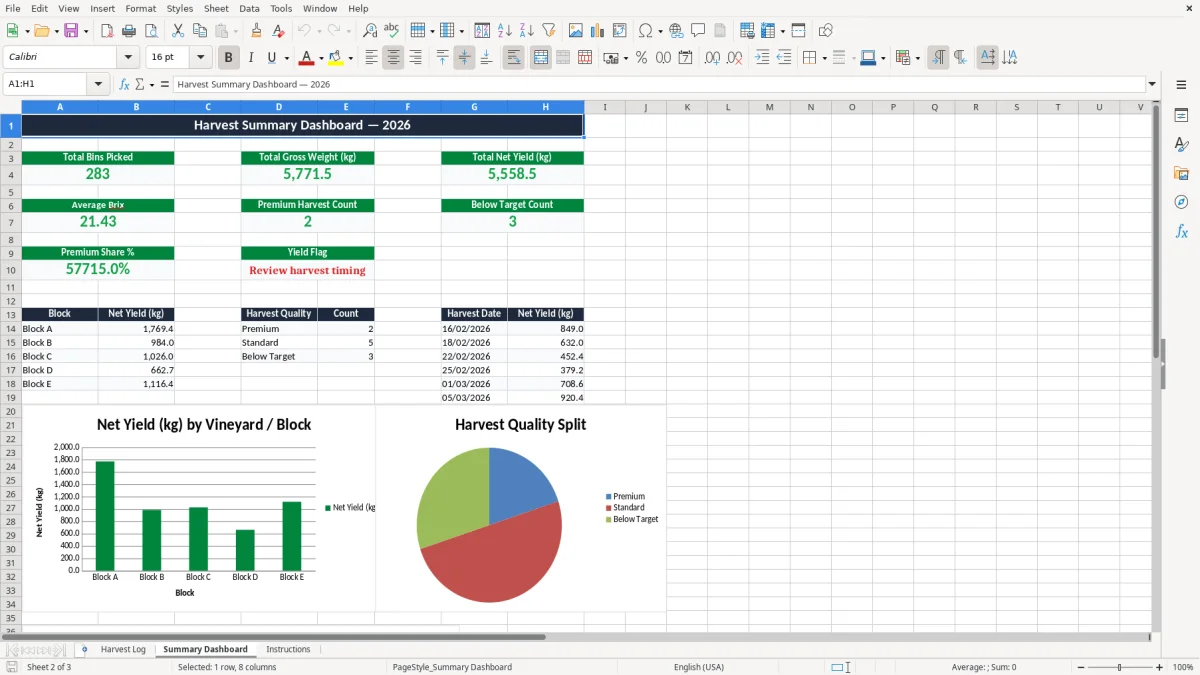Expand the formula bar
1200x675 pixels.
(1152, 85)
